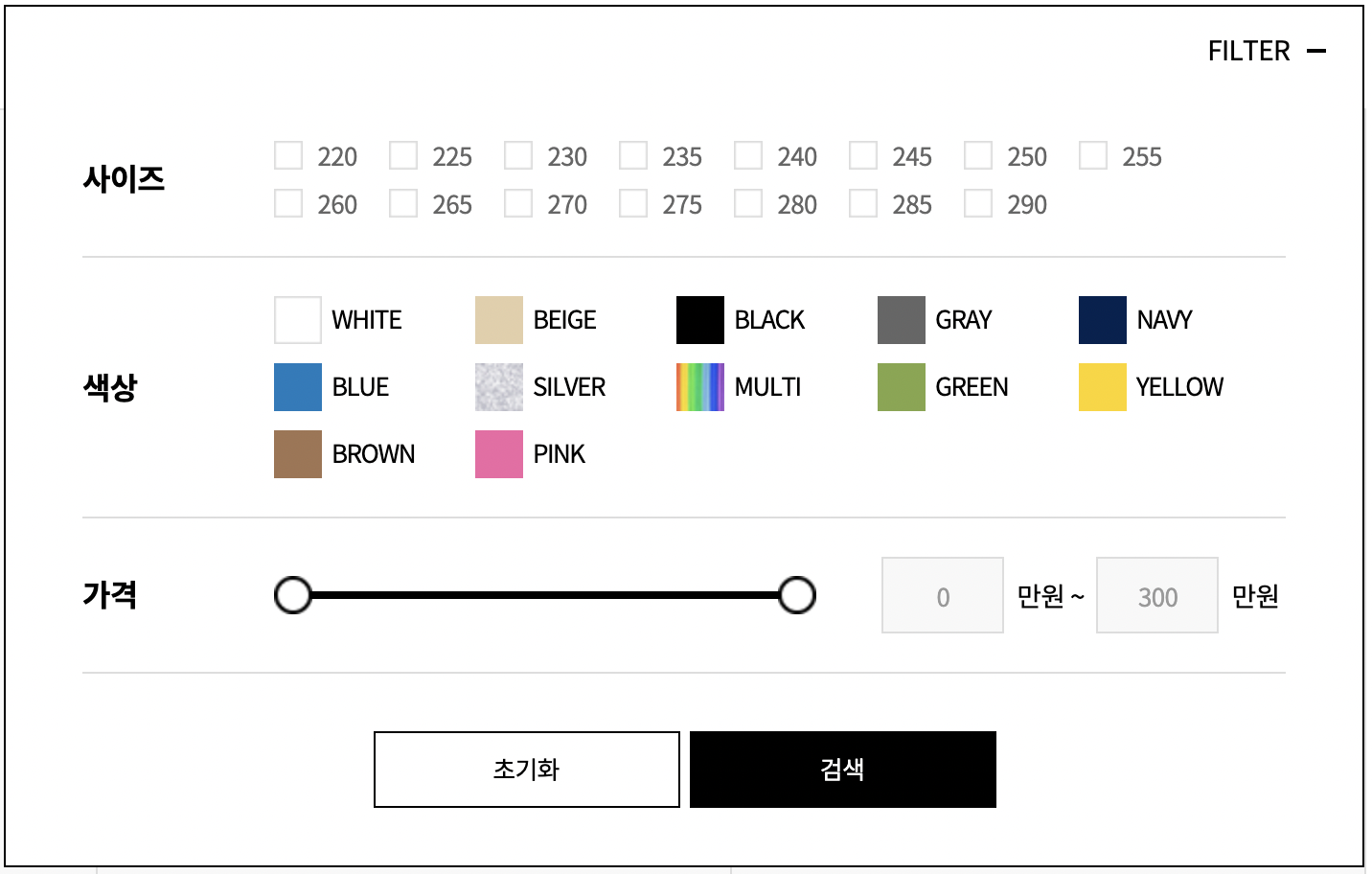Focus the minimum price field showing 0
This screenshot has width=1372, height=874.
click(943, 595)
